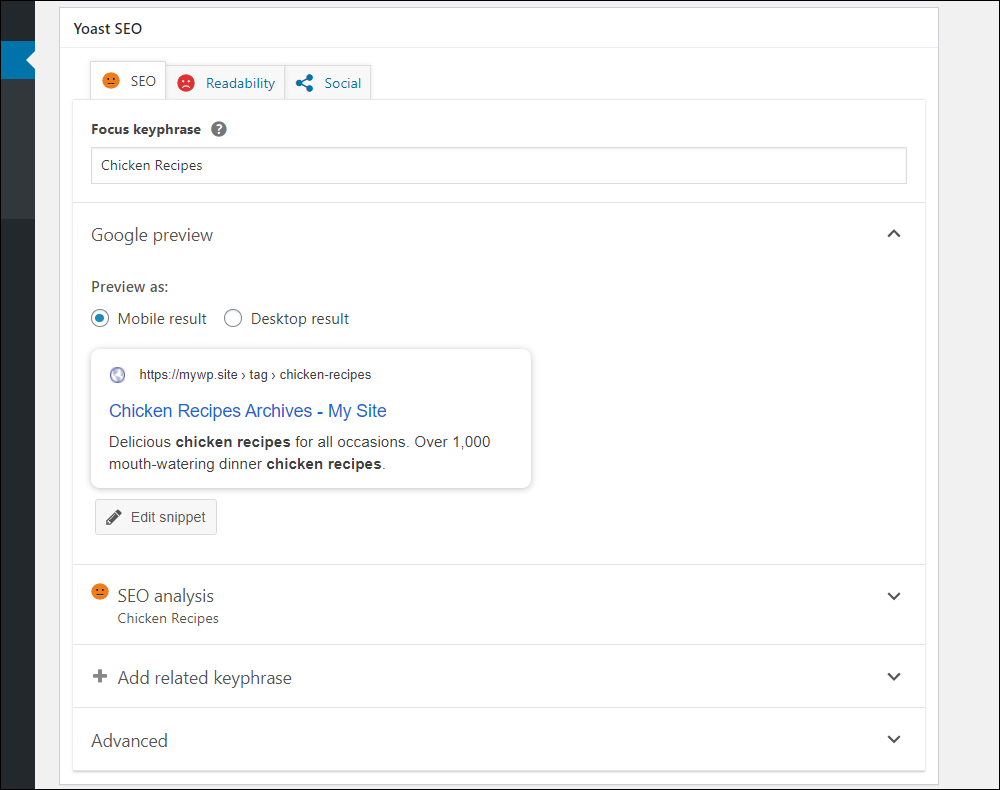This screenshot has height=790, width=1000.
Task: Click the Focus keyphrase input field
Action: tap(499, 166)
